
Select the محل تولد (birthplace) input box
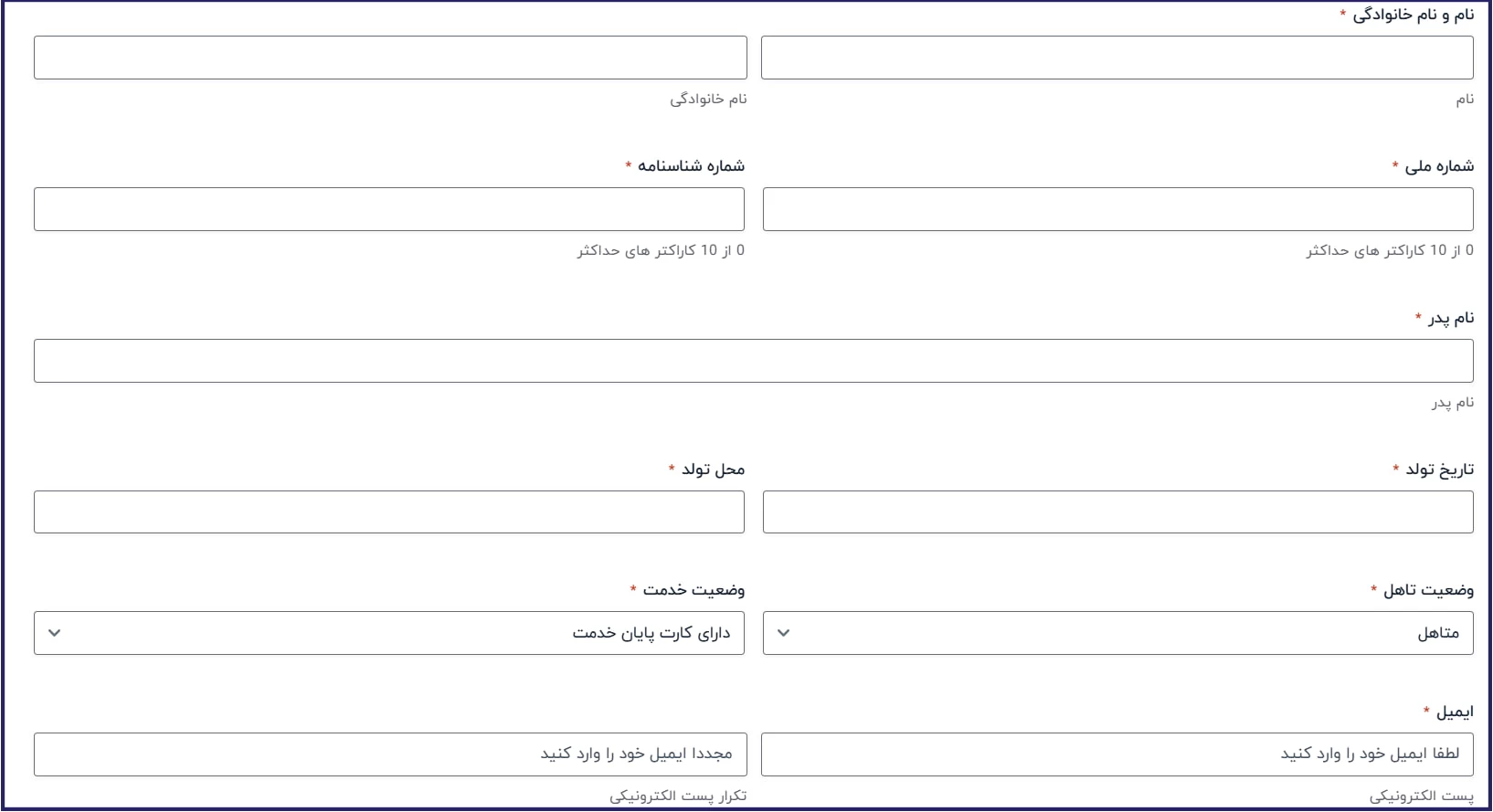click(x=389, y=511)
